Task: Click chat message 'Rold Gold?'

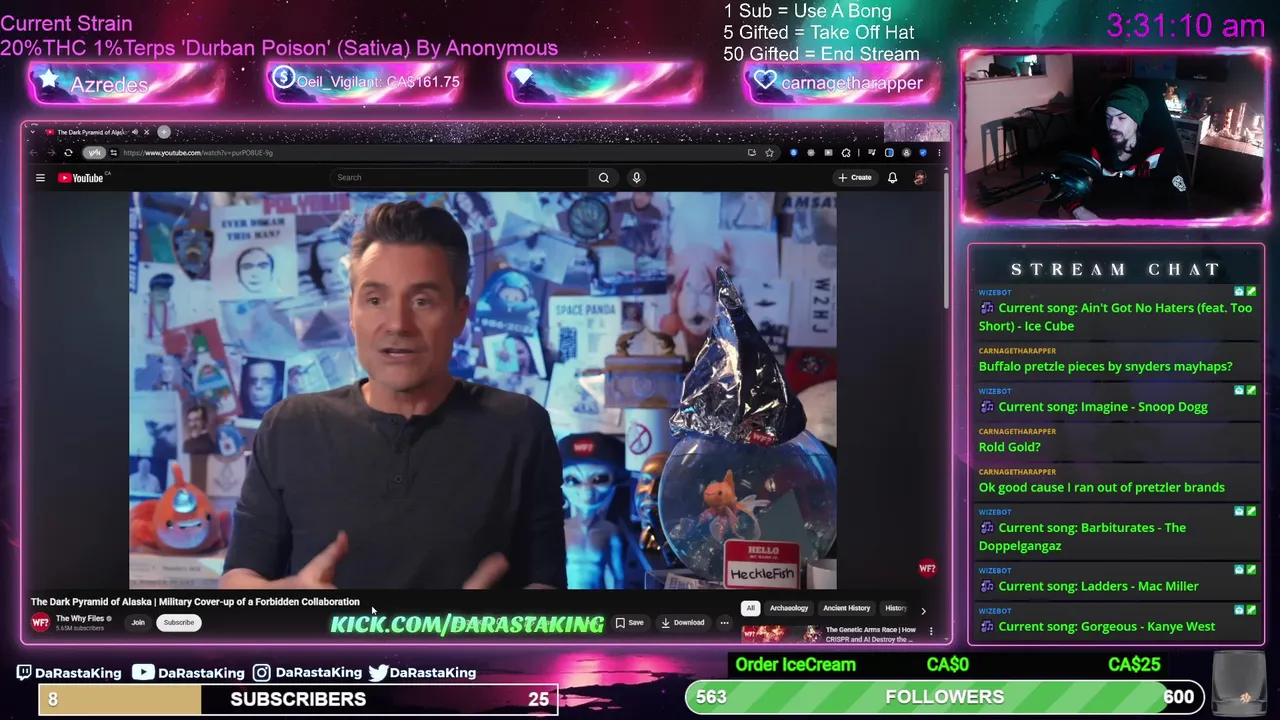Action: 1010,447
